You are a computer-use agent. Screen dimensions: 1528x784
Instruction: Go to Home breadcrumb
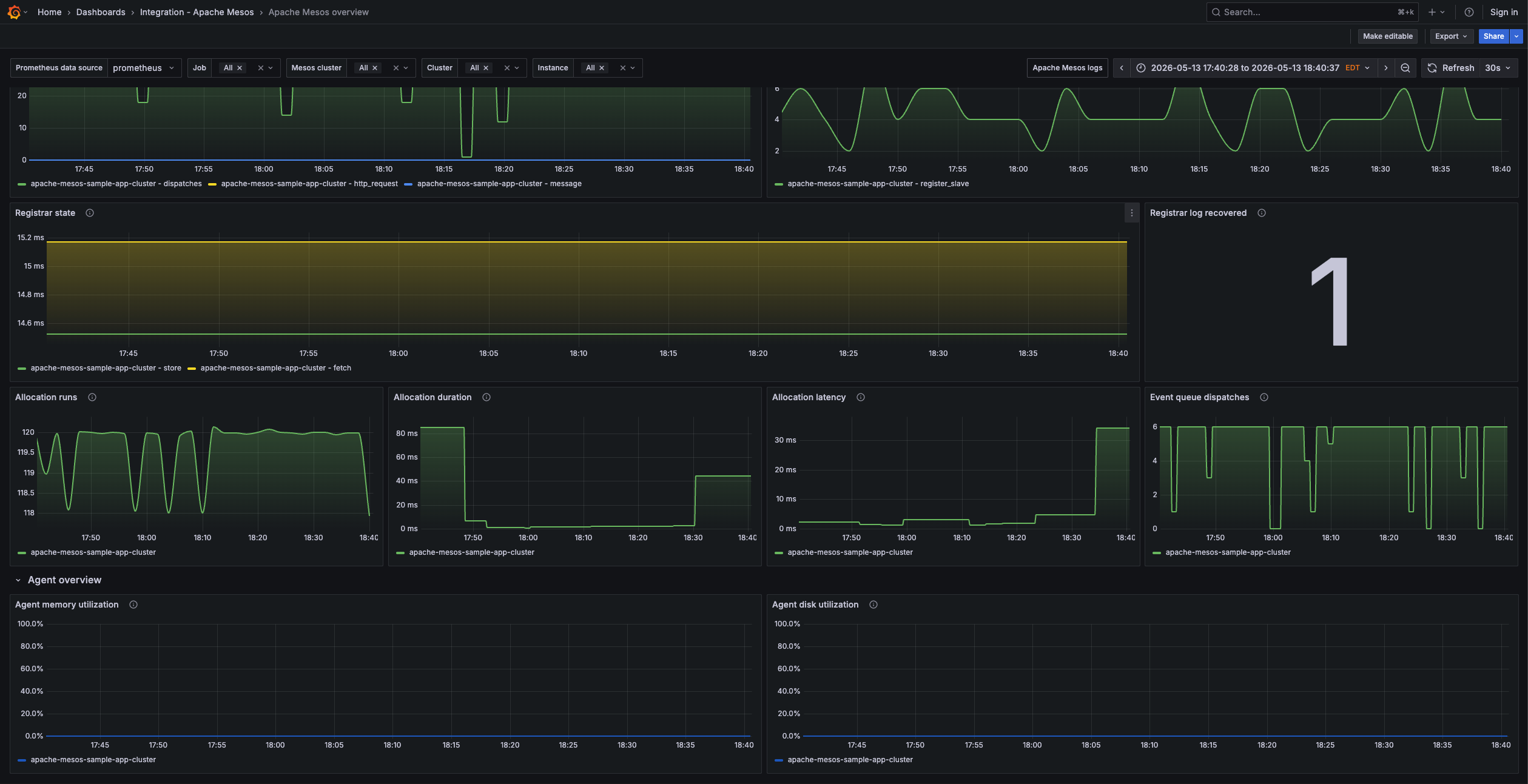pos(49,12)
